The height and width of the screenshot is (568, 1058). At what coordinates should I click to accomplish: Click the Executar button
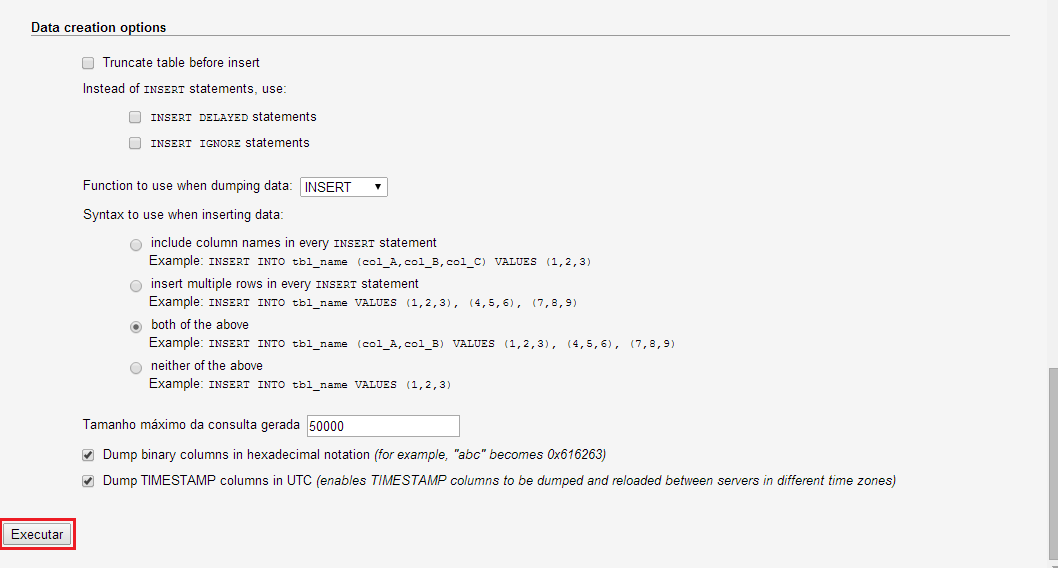[37, 534]
